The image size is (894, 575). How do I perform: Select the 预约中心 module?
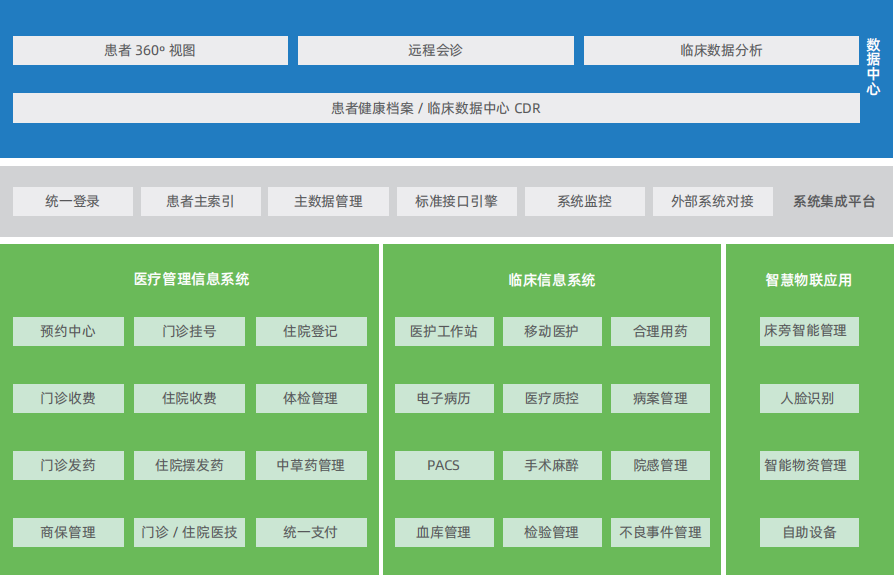[x=68, y=331]
